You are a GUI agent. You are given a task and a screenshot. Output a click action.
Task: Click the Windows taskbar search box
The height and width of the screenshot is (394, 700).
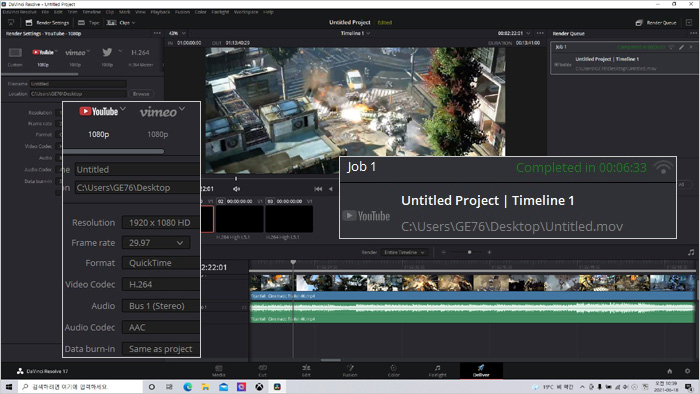(80, 387)
